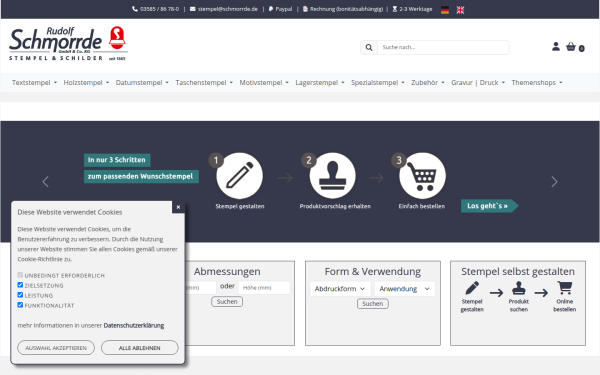The height and width of the screenshot is (375, 600).
Task: Open the shopping basket icon
Action: [571, 47]
